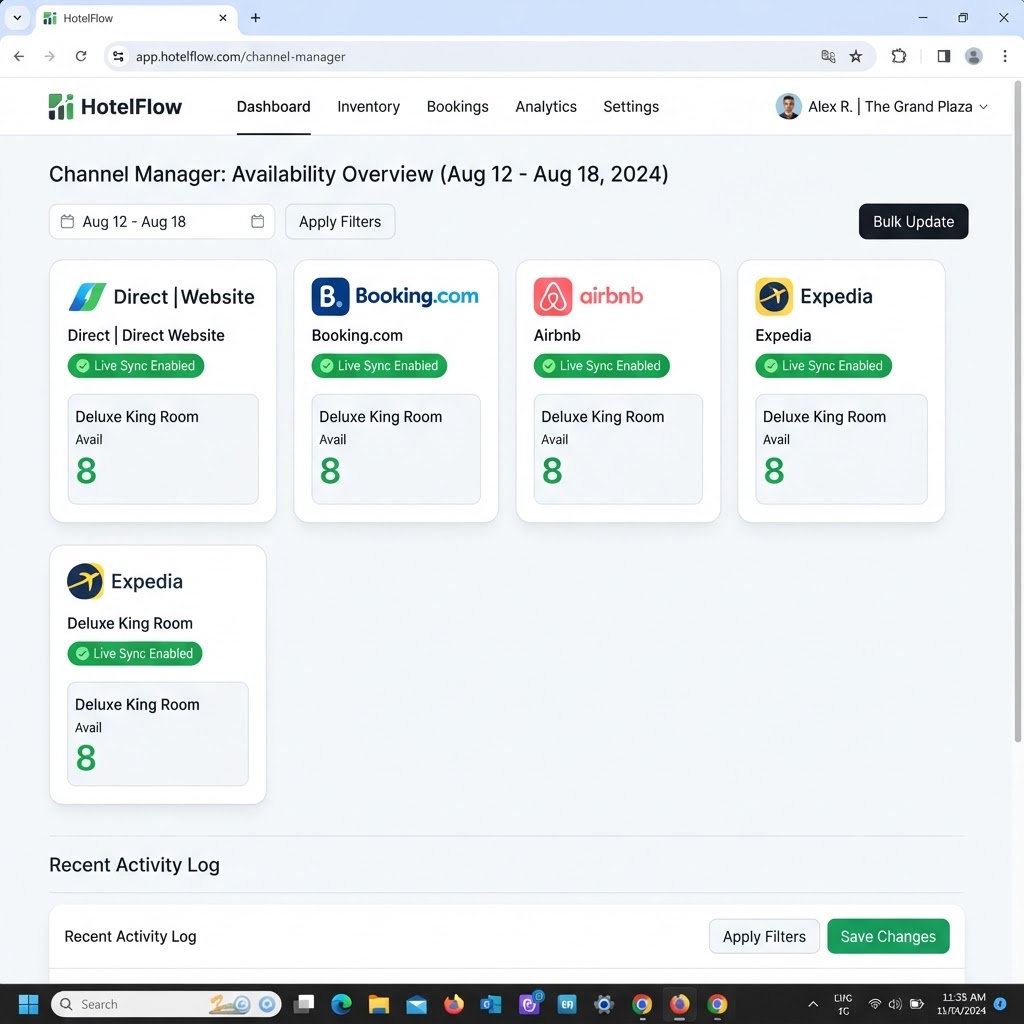Click the Booking.com logo icon

[x=330, y=296]
